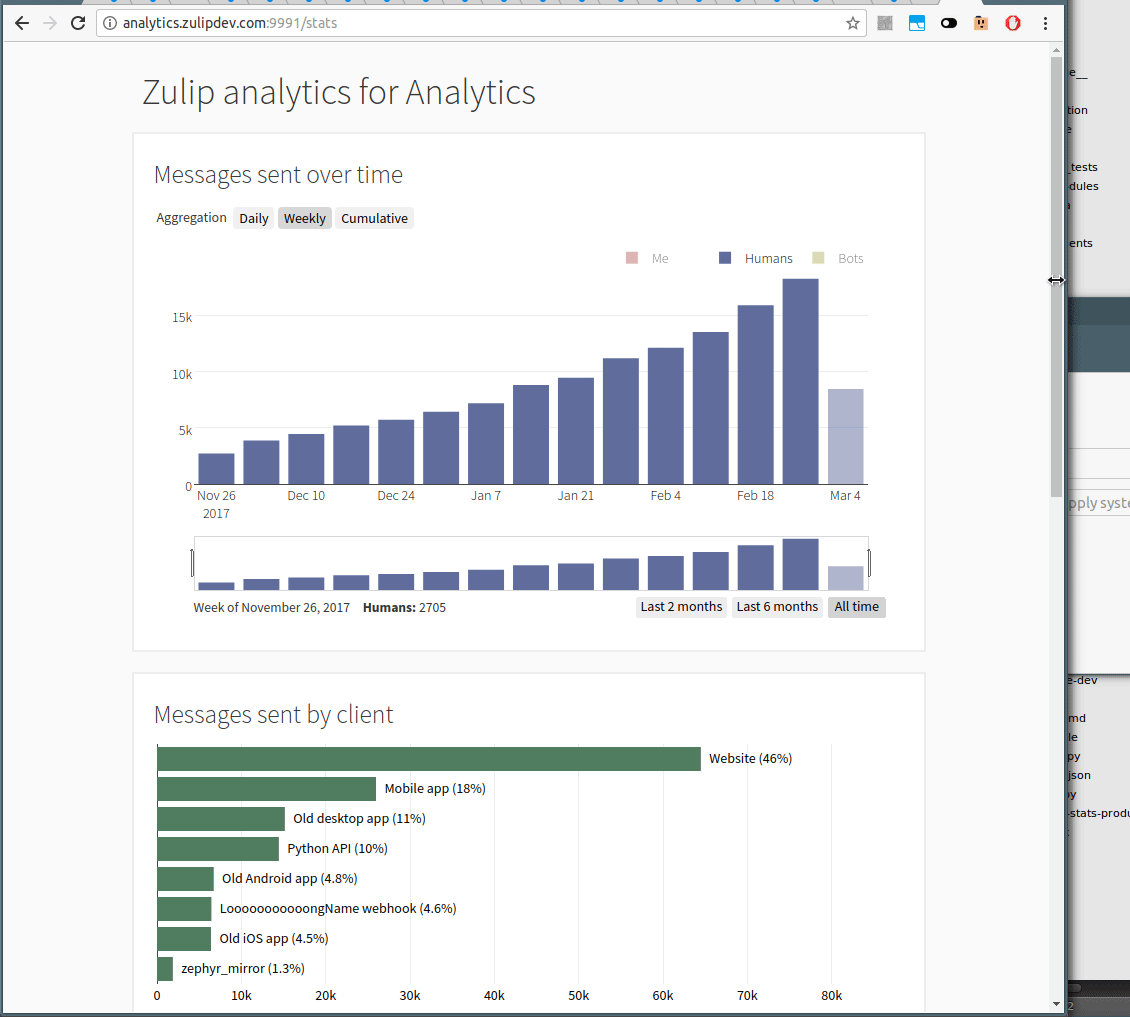1130x1017 pixels.
Task: Click the LoooooooooongName webhook (4.6%) label
Action: pyautogui.click(x=338, y=909)
